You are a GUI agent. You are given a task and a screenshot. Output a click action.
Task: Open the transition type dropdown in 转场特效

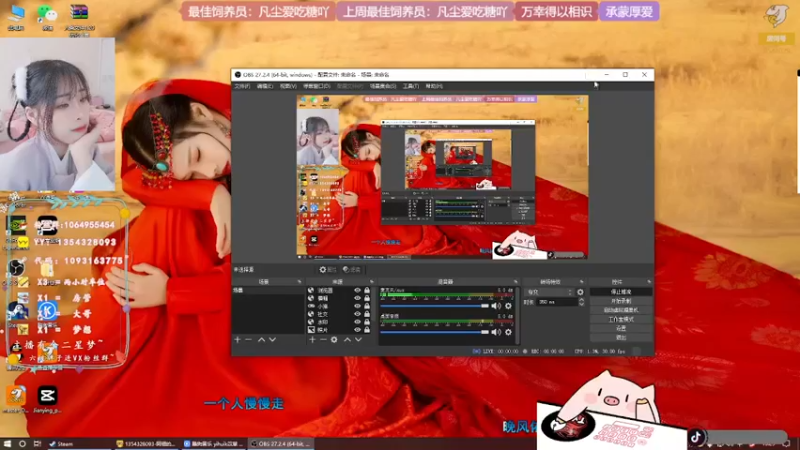click(549, 292)
